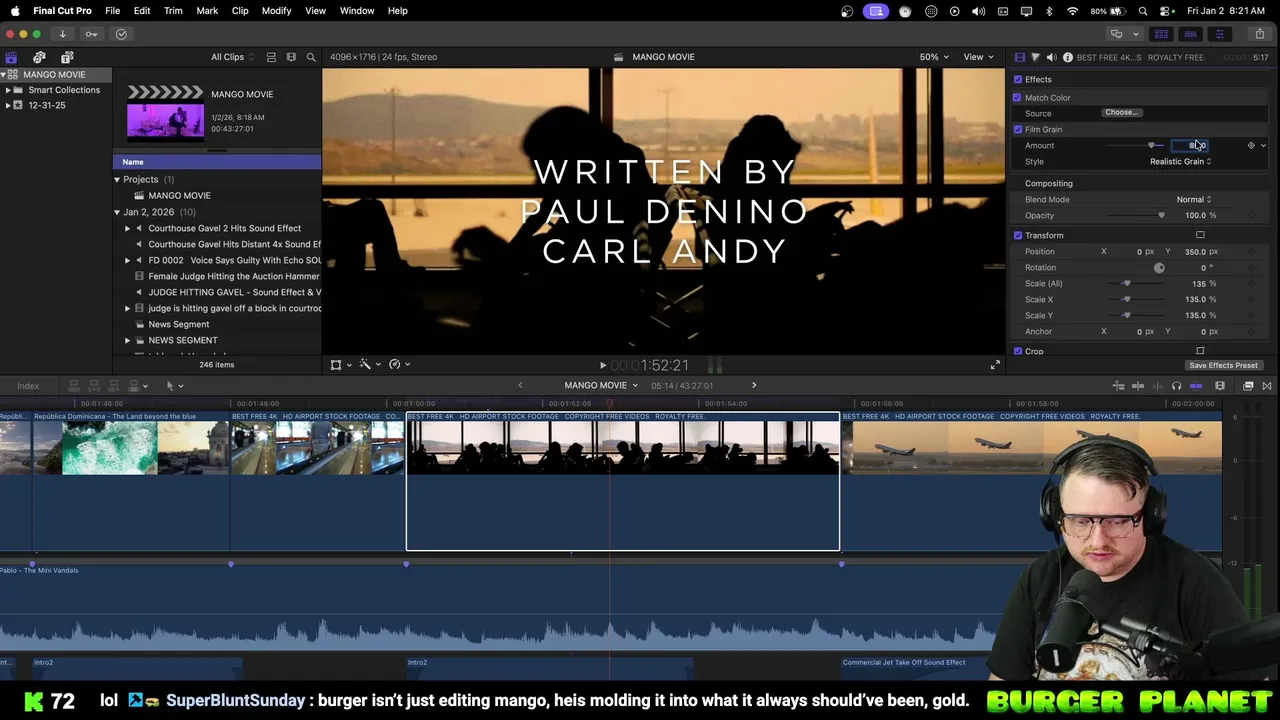1280x720 pixels.
Task: Play the viewer clip
Action: pyautogui.click(x=602, y=366)
